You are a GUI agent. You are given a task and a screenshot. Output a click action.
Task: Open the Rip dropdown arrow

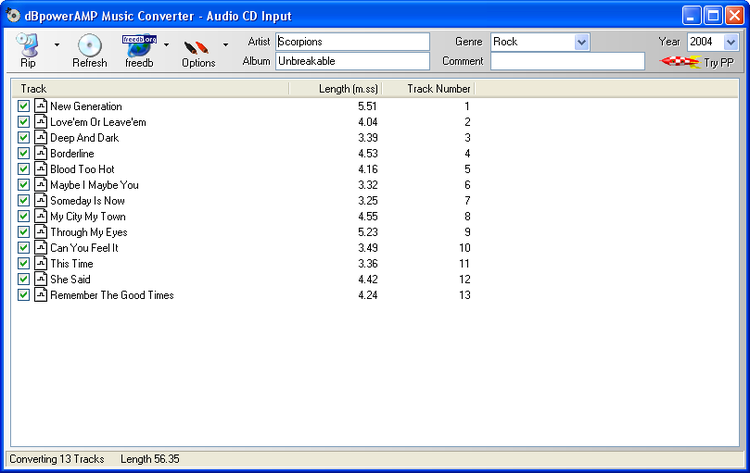[x=57, y=45]
